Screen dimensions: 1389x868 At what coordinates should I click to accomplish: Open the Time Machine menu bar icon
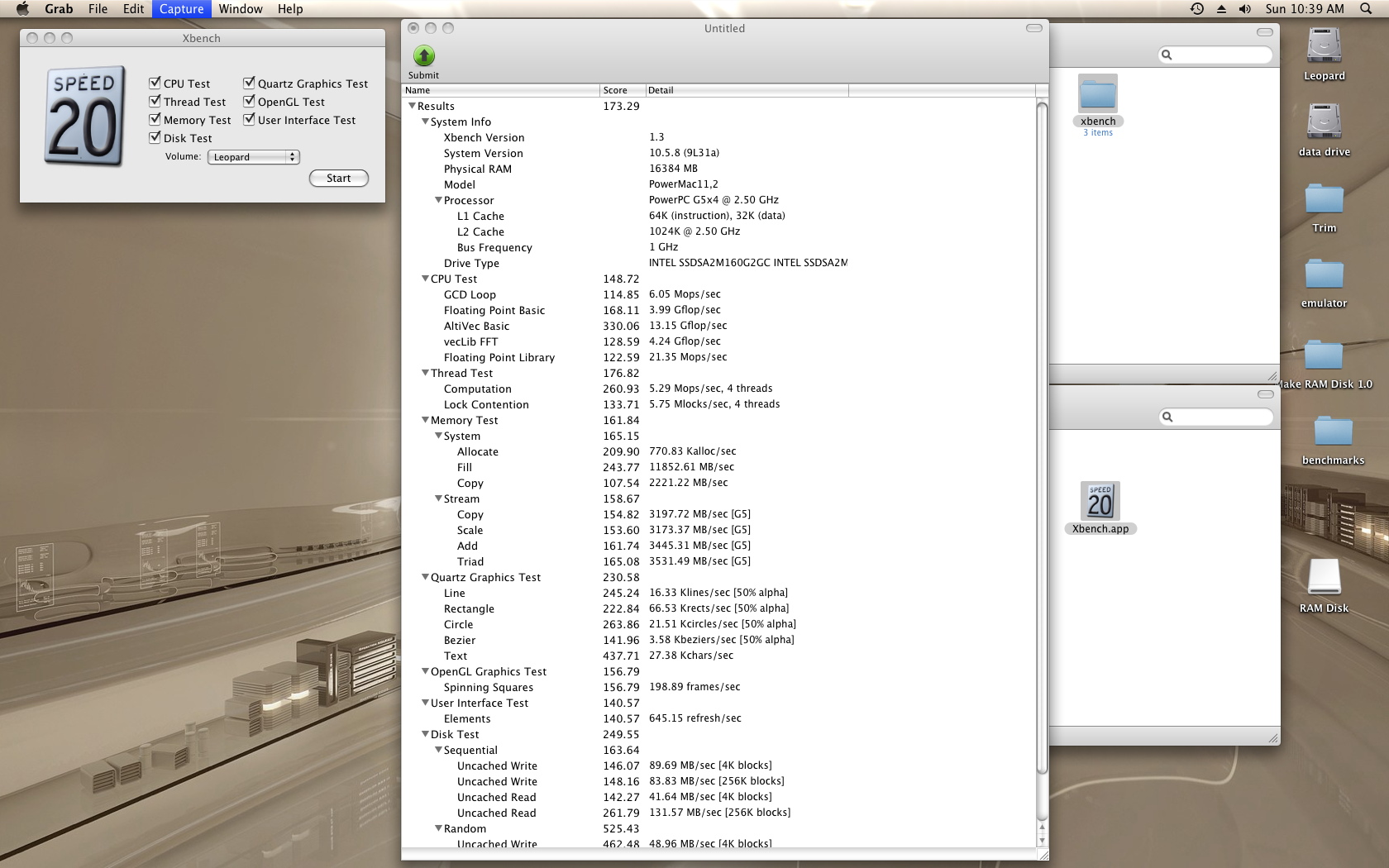click(x=1196, y=9)
